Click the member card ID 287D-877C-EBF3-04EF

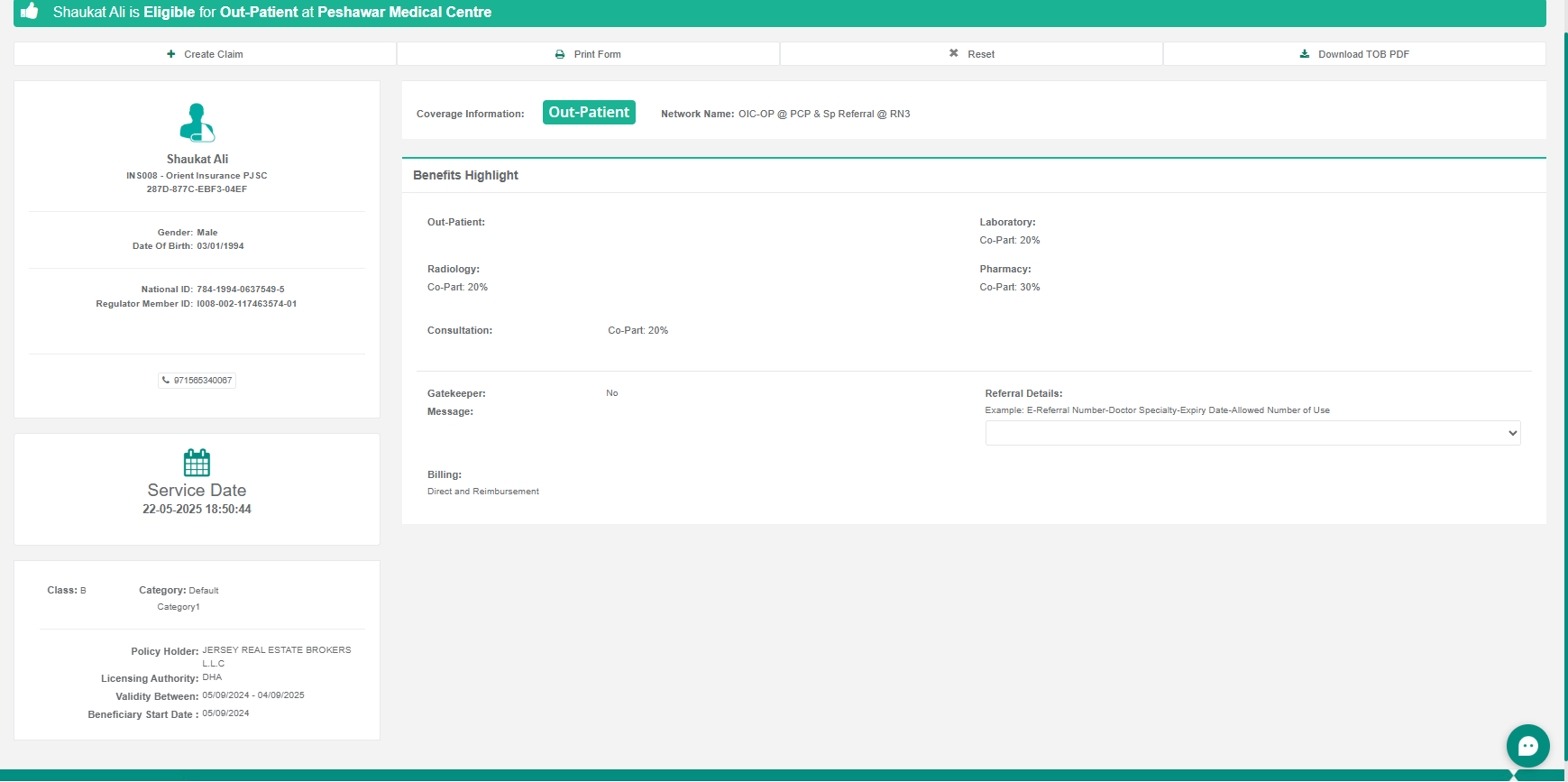[x=197, y=189]
